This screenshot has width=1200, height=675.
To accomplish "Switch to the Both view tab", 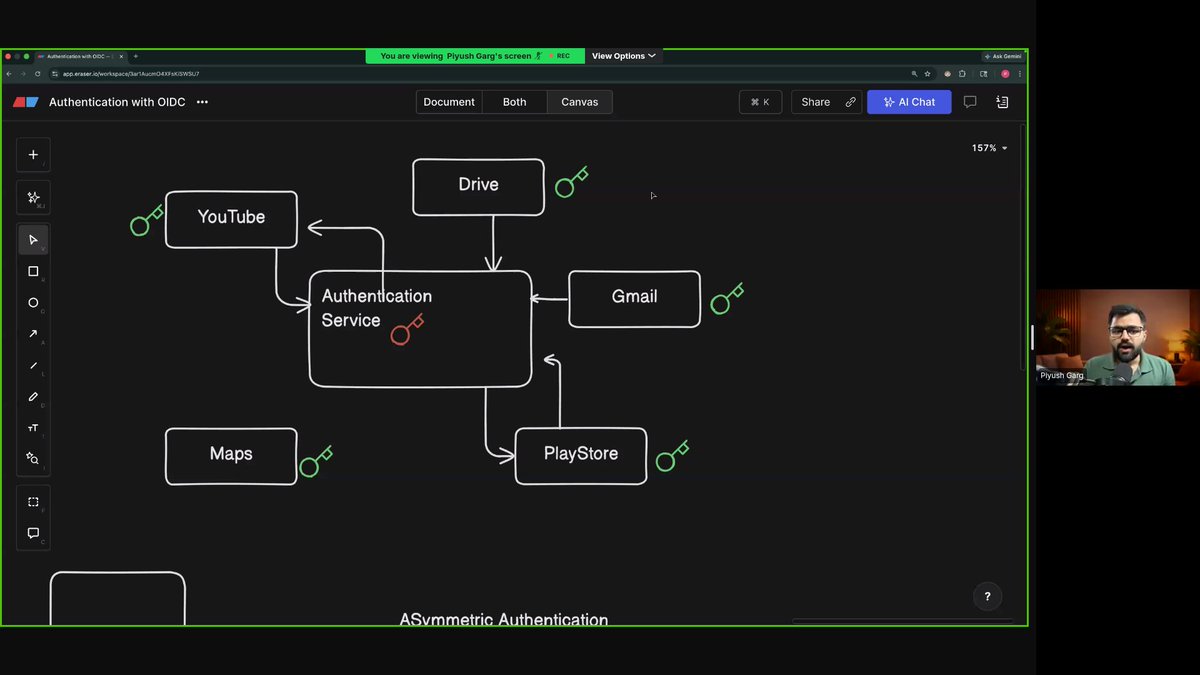I will tap(514, 101).
